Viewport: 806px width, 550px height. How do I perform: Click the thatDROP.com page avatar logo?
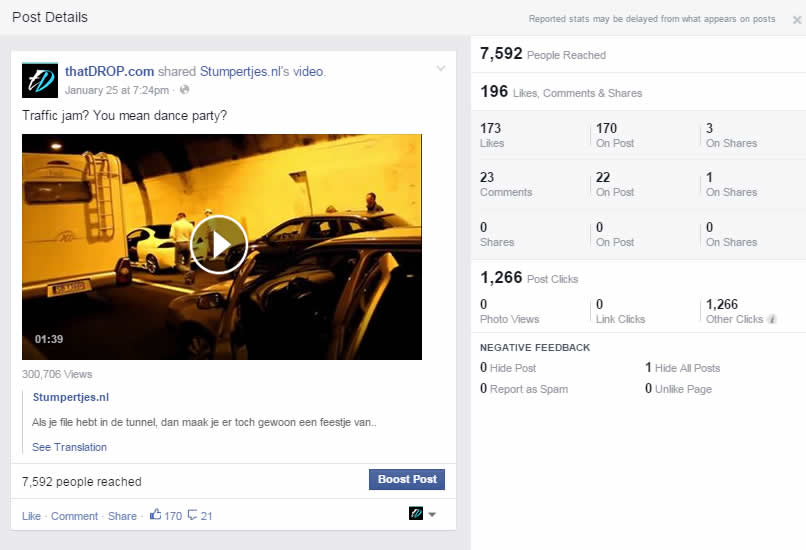click(x=40, y=80)
